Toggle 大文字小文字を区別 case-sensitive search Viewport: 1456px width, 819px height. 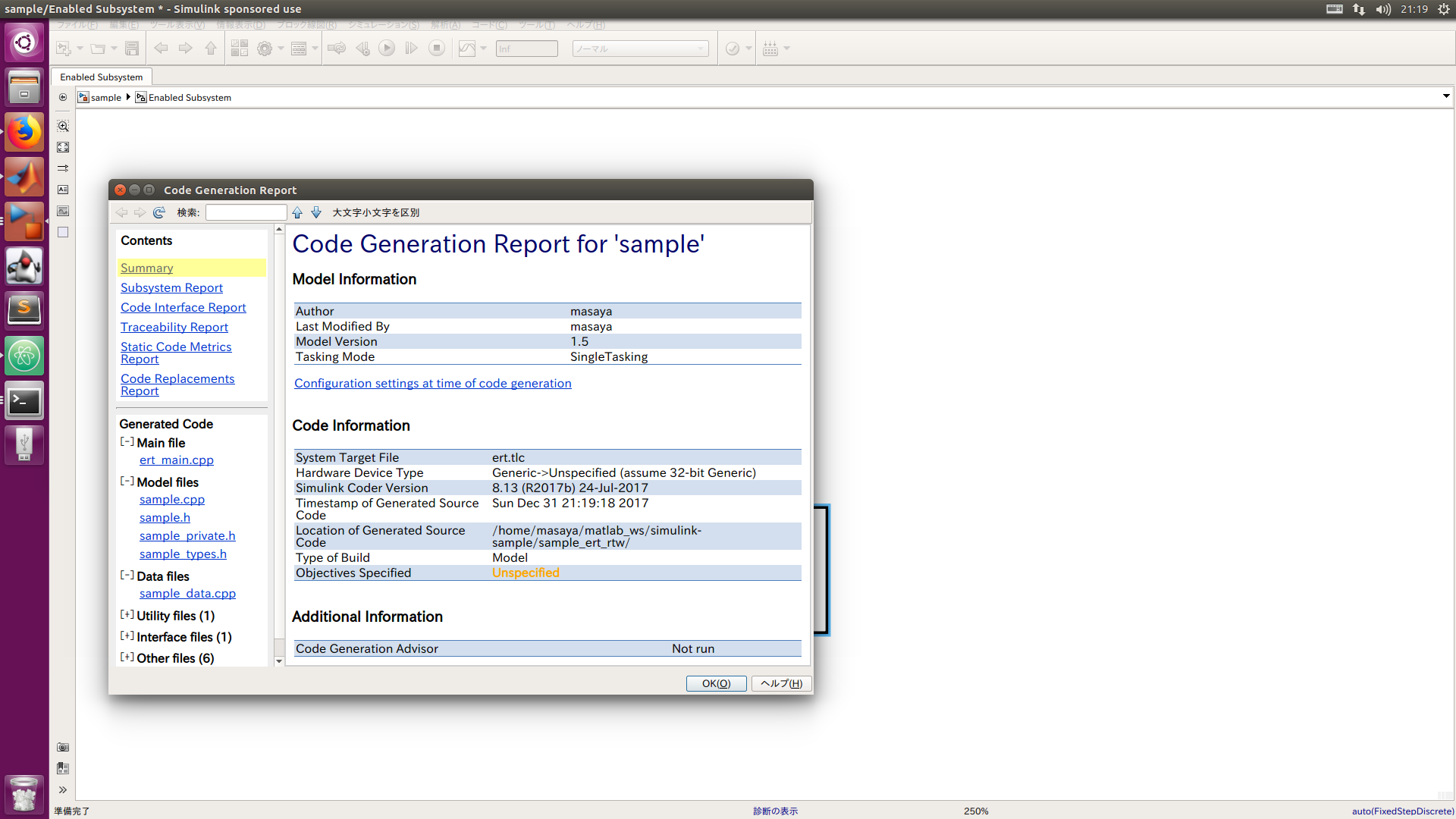coord(377,212)
